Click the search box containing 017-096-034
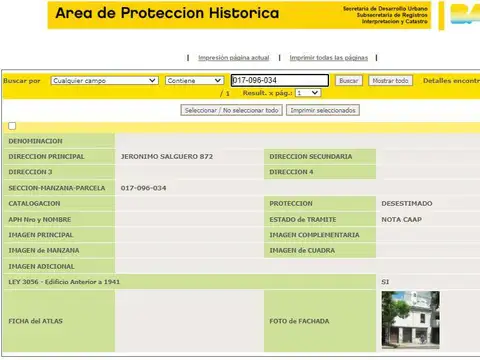Image resolution: width=480 pixels, height=360 pixels. coord(280,80)
